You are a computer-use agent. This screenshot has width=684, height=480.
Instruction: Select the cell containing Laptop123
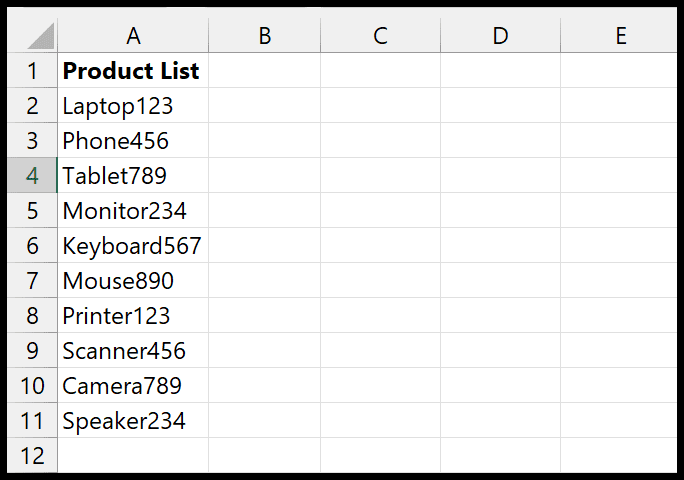click(x=133, y=105)
